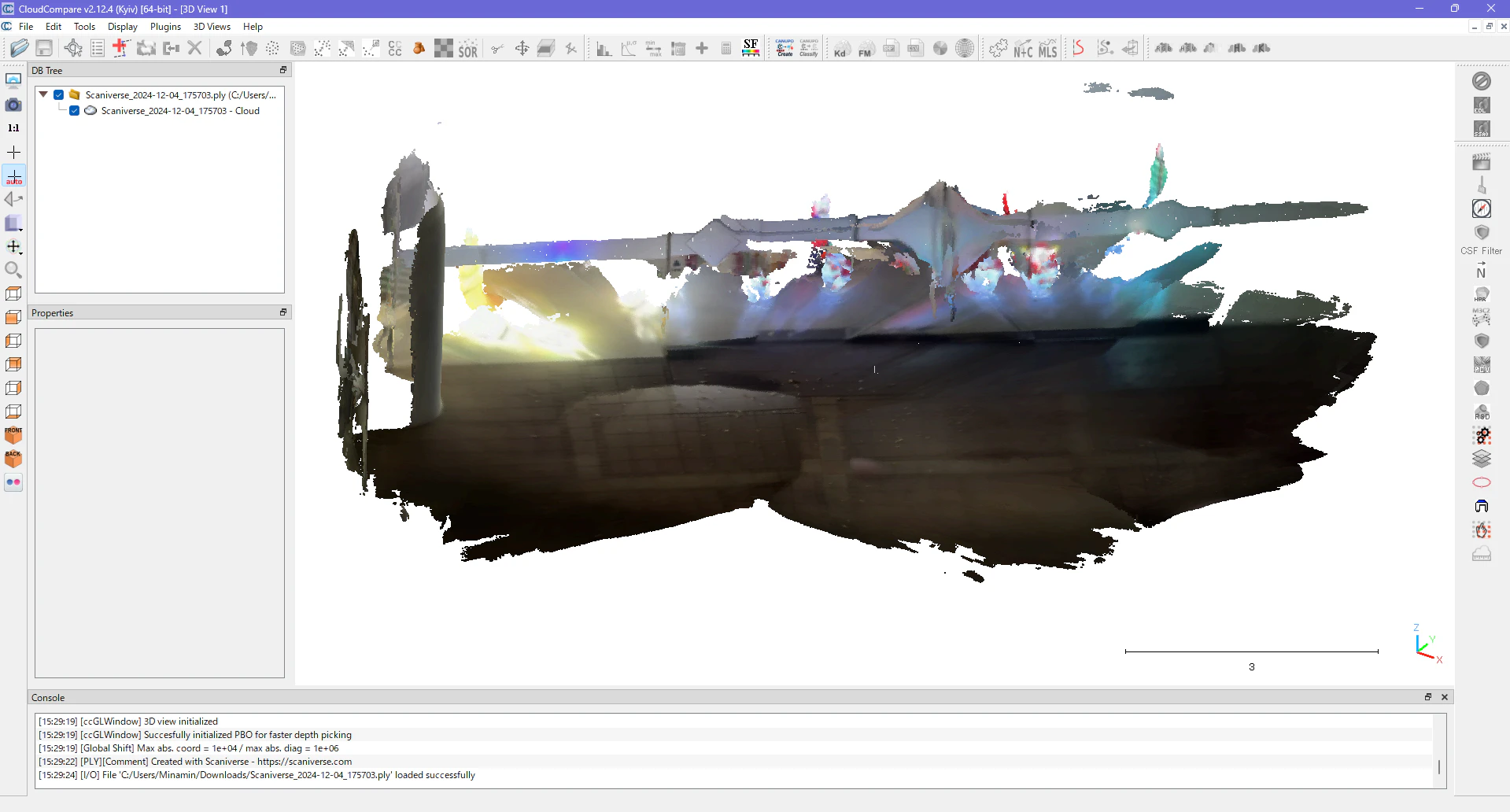1510x812 pixels.
Task: Click the 'loaded successfully' console line
Action: 257,775
